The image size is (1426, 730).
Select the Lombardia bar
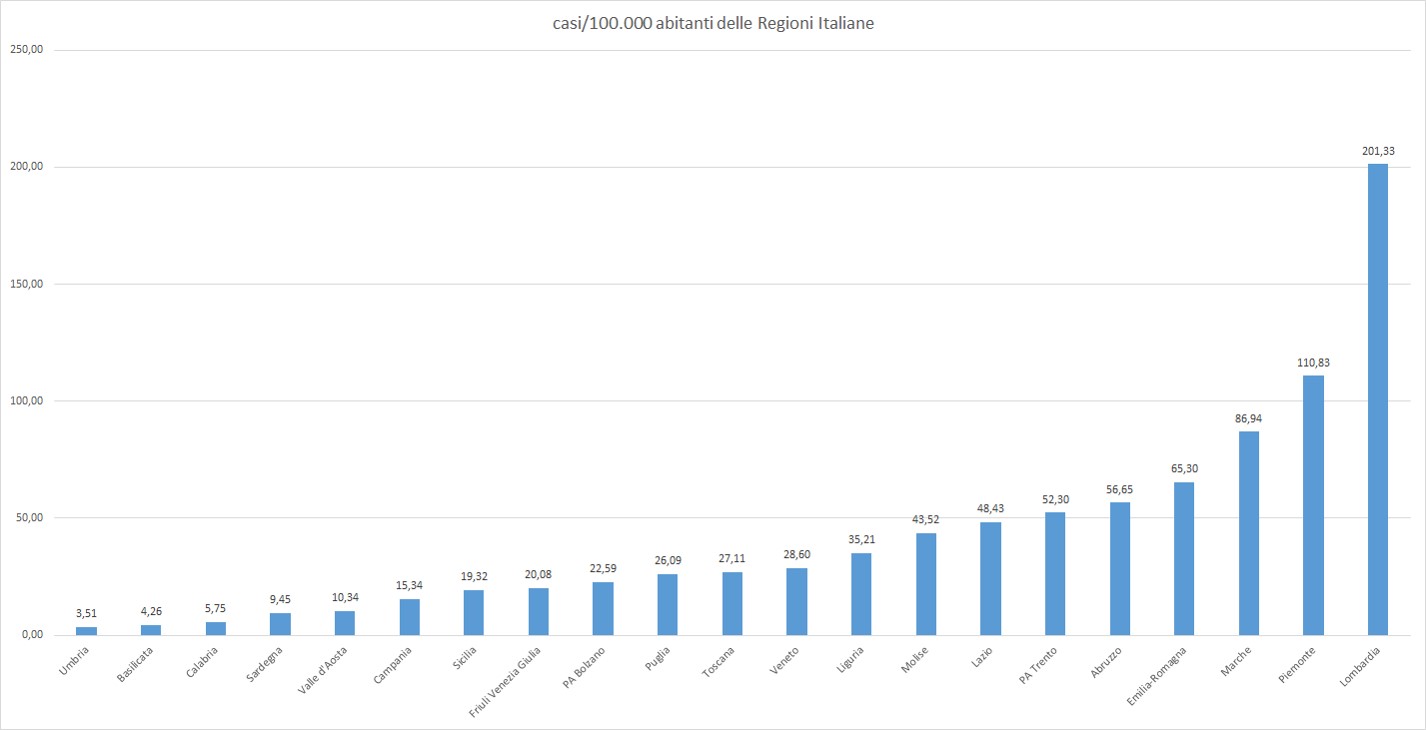(x=1378, y=399)
